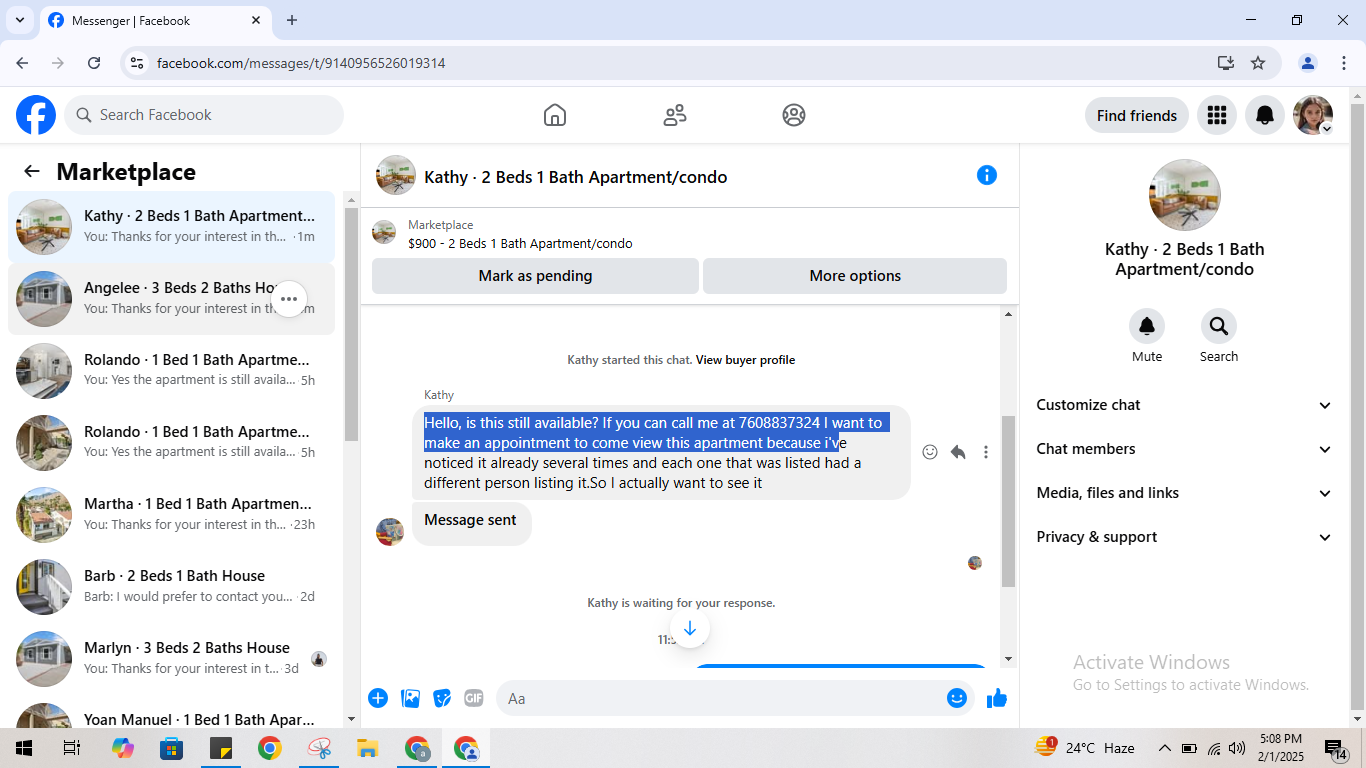Open taskbar notification center icon
This screenshot has width=1366, height=768.
coord(1336,748)
